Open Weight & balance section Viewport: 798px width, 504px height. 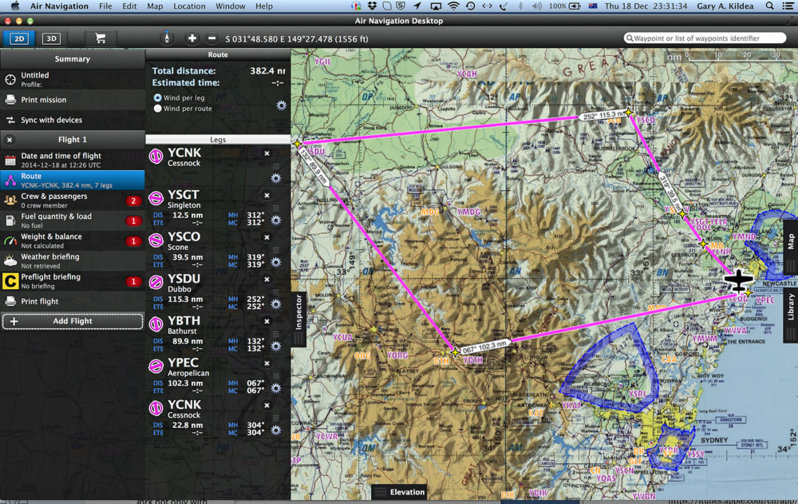click(x=72, y=241)
